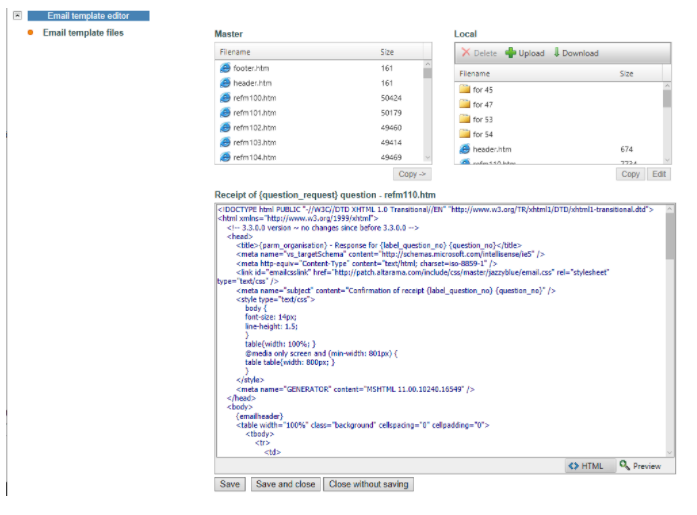Select 'for 47' folder name in Local
Screen dimensions: 697x515
pyautogui.click(x=483, y=104)
